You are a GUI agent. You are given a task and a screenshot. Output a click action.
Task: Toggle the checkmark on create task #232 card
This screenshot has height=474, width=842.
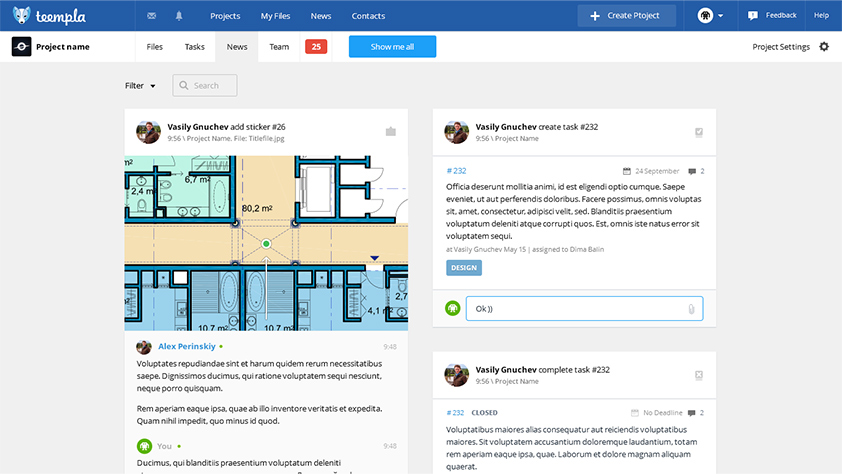[x=699, y=132]
